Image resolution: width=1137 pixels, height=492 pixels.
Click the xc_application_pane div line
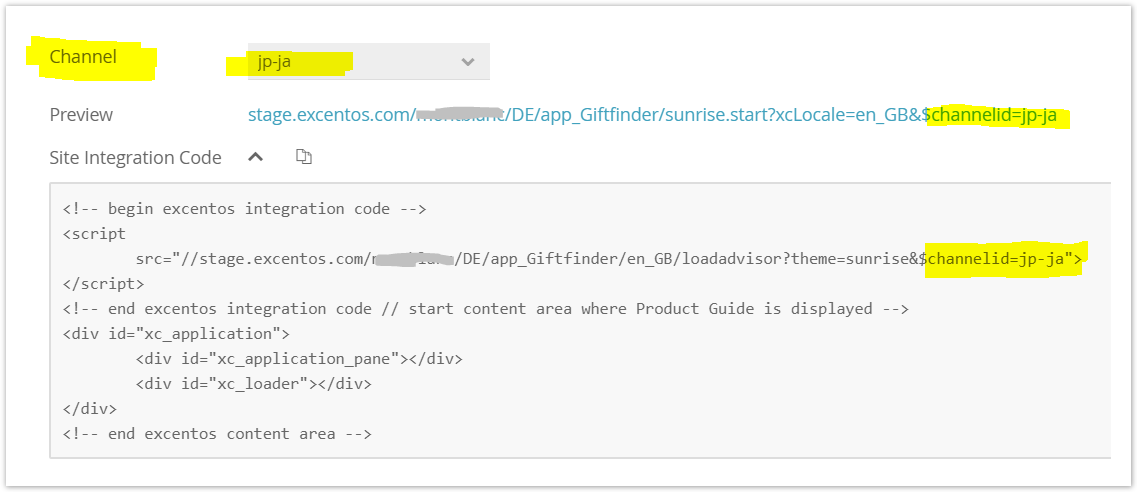(x=299, y=359)
